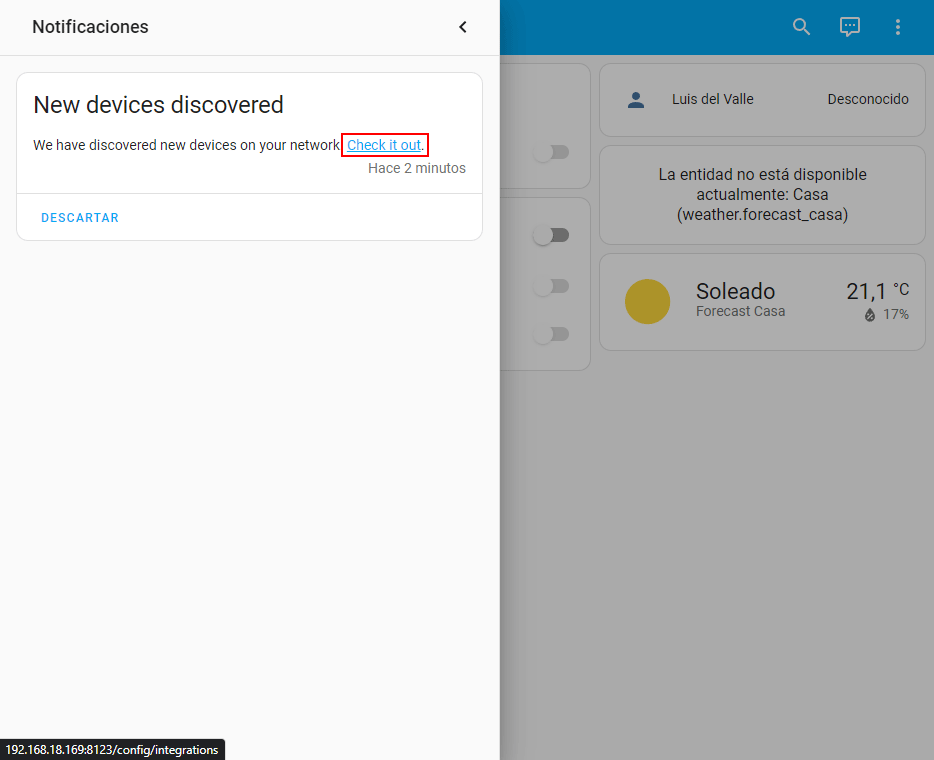Click the unavailable weather.forecast_casa card
The image size is (934, 760).
(x=762, y=195)
